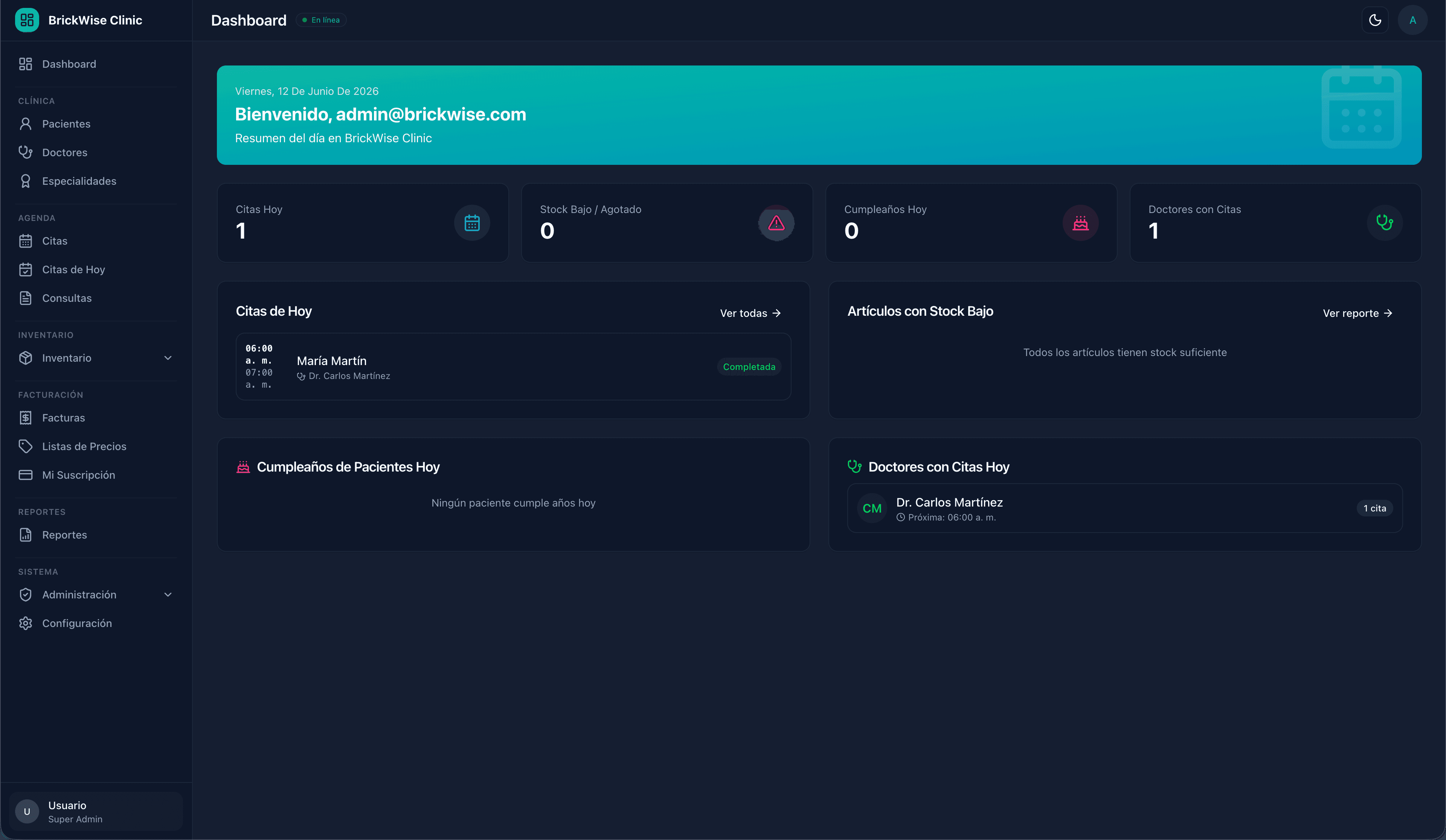Click the Citas calendar icon in sidebar
Viewport: 1446px width, 840px height.
click(x=25, y=241)
